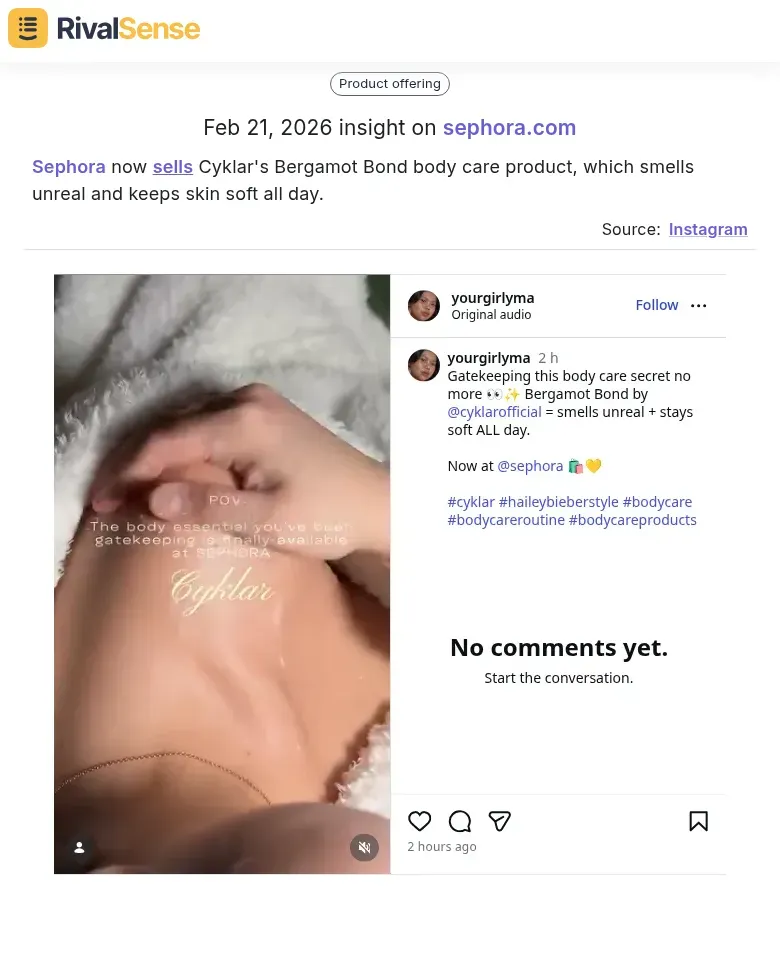Visit the sephora.com insight link

point(509,127)
